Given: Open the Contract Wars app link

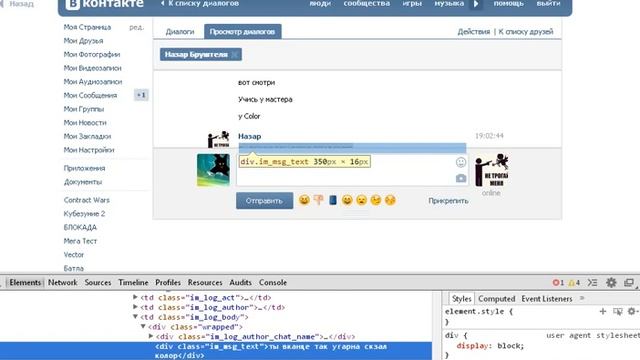Looking at the screenshot, I should click(x=87, y=200).
